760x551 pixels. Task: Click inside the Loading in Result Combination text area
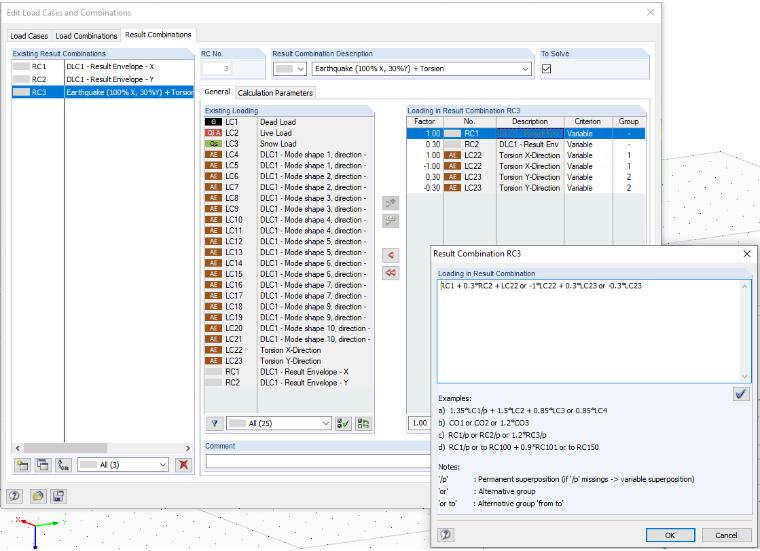point(589,331)
